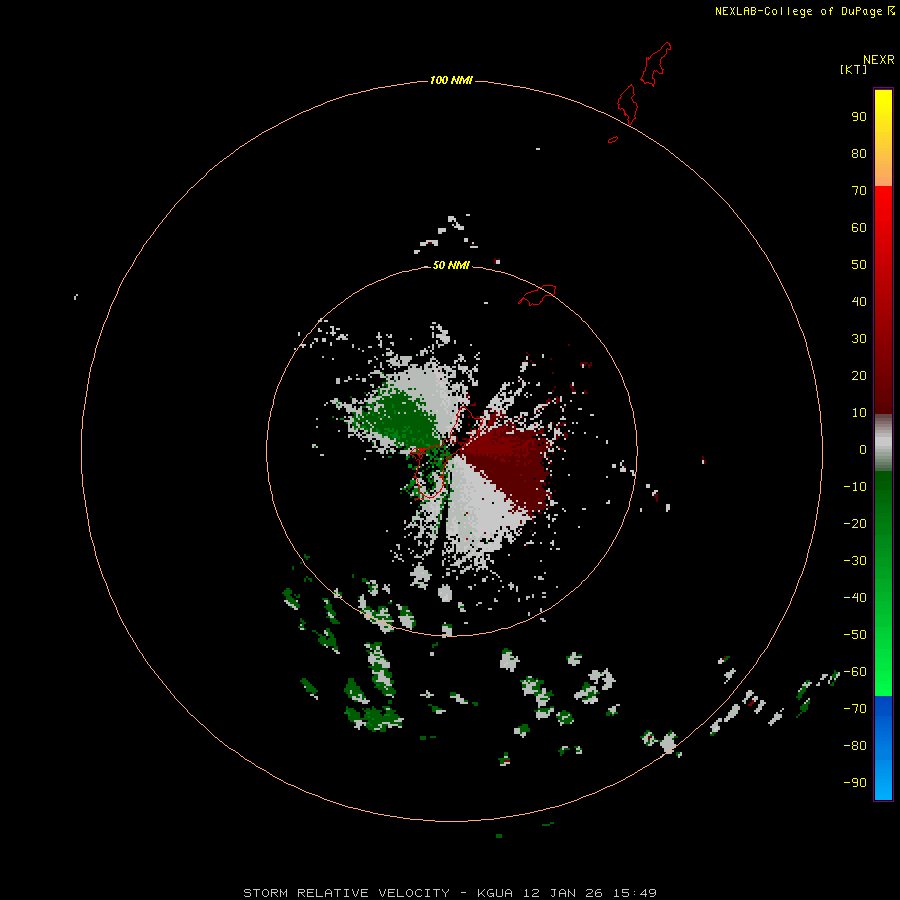Click the 50 NMI range ring label
The height and width of the screenshot is (900, 900).
451,265
